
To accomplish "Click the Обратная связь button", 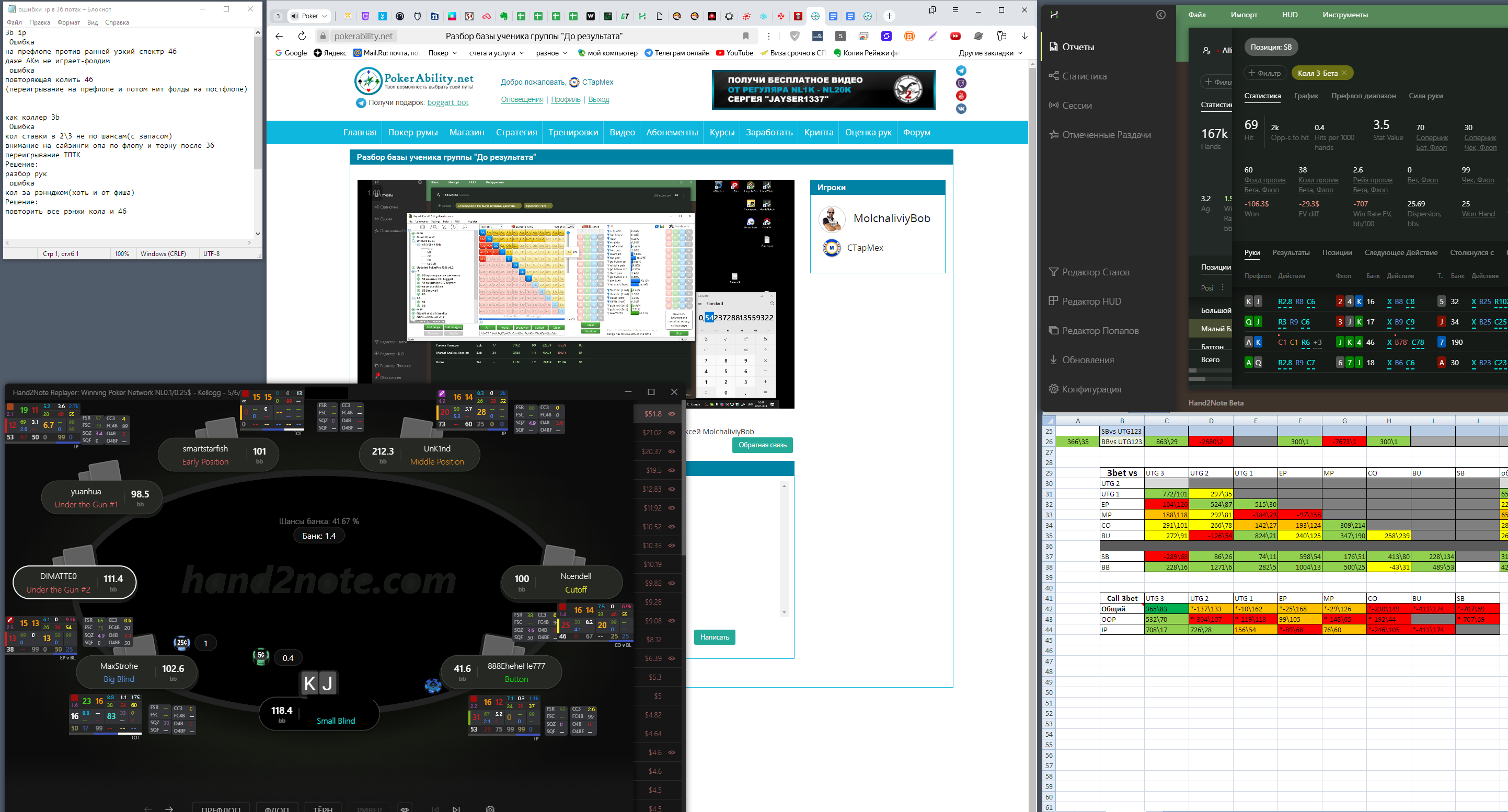I will point(762,445).
